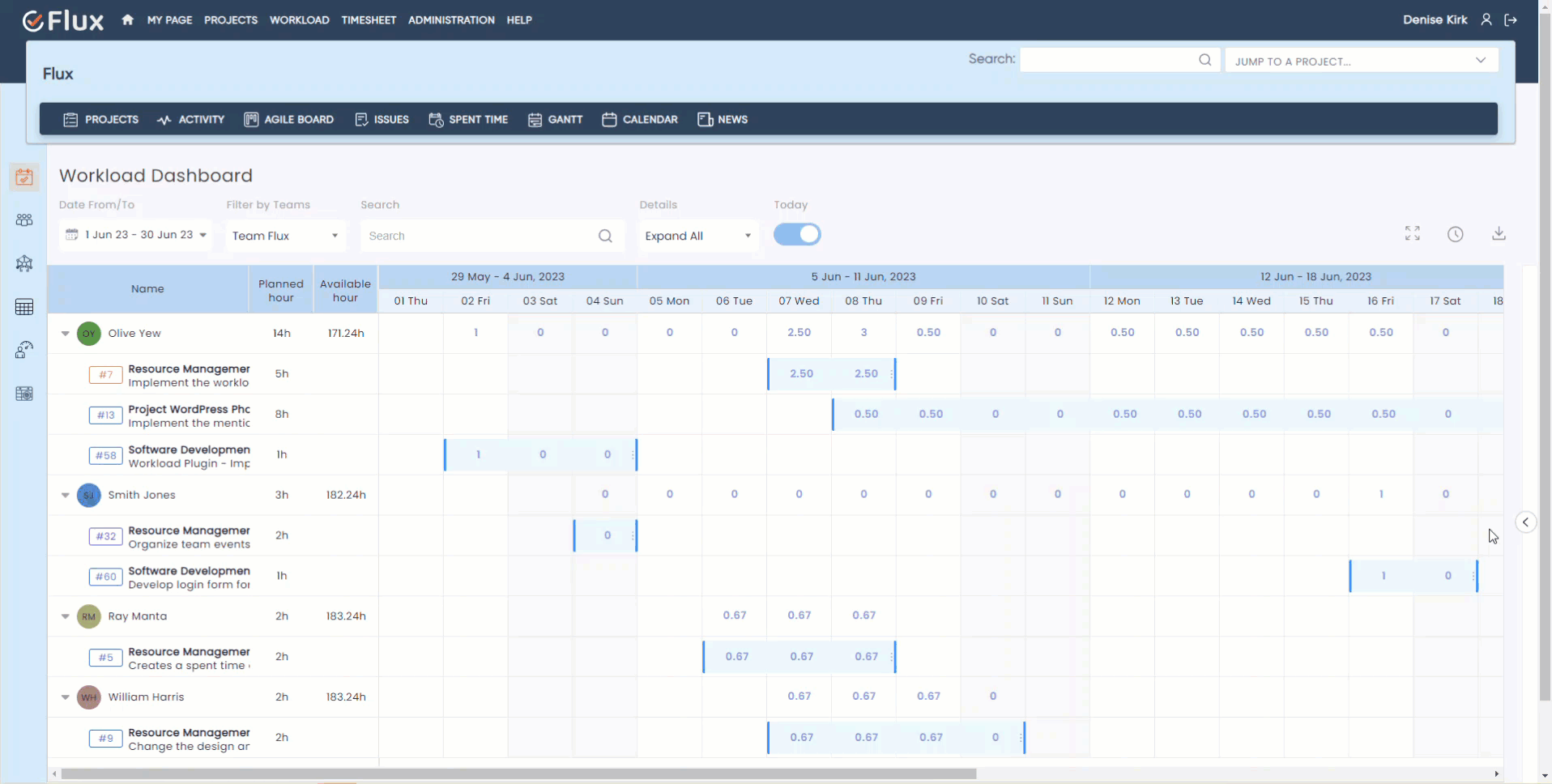Toggle the Today switch off

click(797, 235)
